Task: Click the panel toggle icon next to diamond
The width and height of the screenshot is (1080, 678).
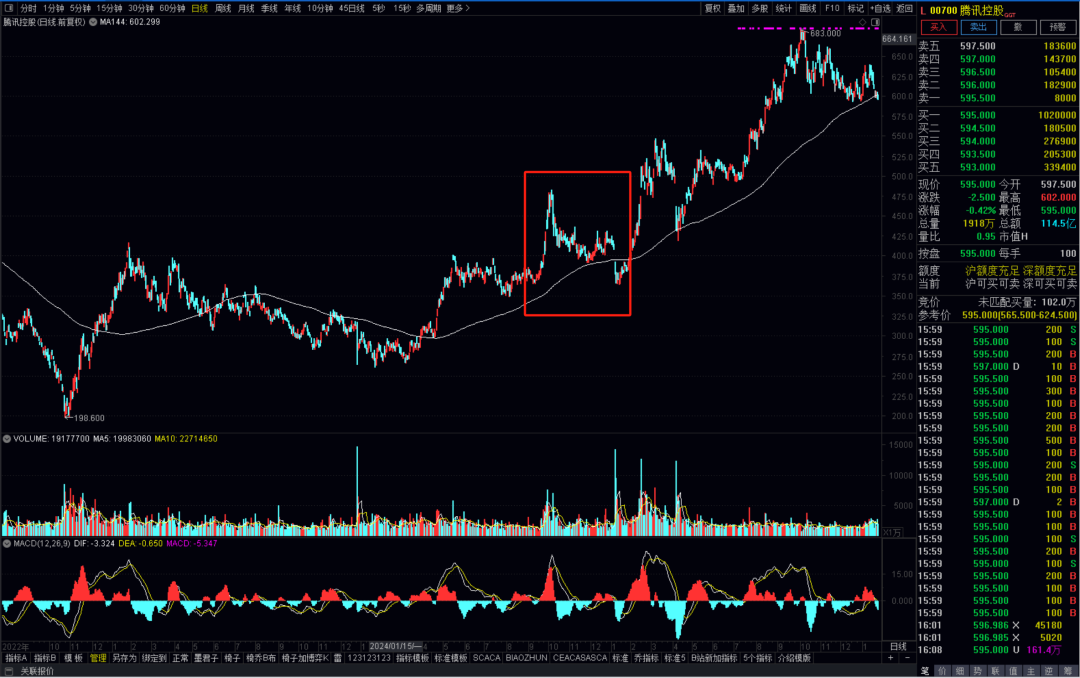Action: coord(875,21)
